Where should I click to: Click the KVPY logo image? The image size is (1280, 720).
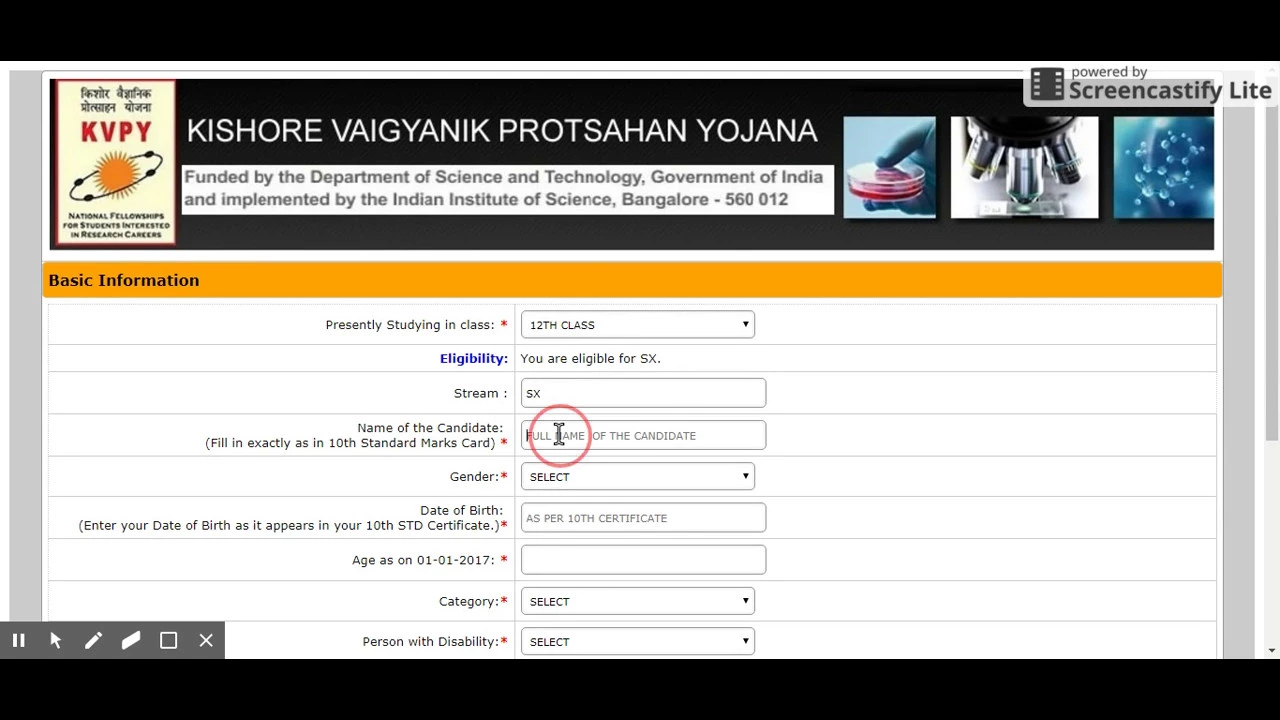tap(115, 163)
